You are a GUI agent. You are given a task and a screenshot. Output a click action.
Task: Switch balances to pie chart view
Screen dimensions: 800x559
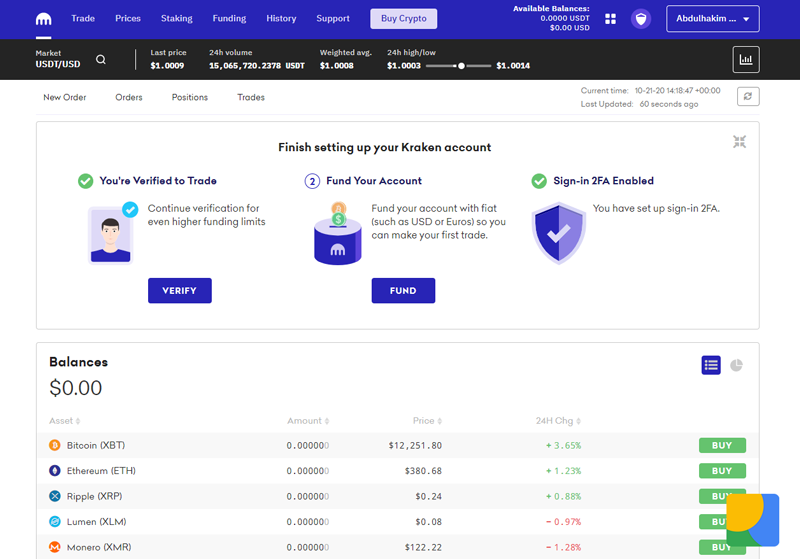coord(736,365)
